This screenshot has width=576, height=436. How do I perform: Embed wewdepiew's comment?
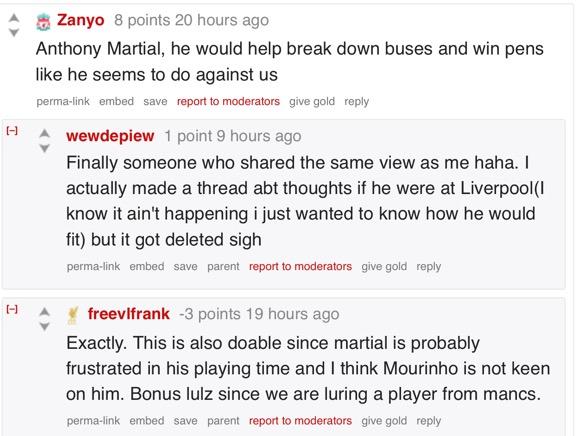(147, 266)
